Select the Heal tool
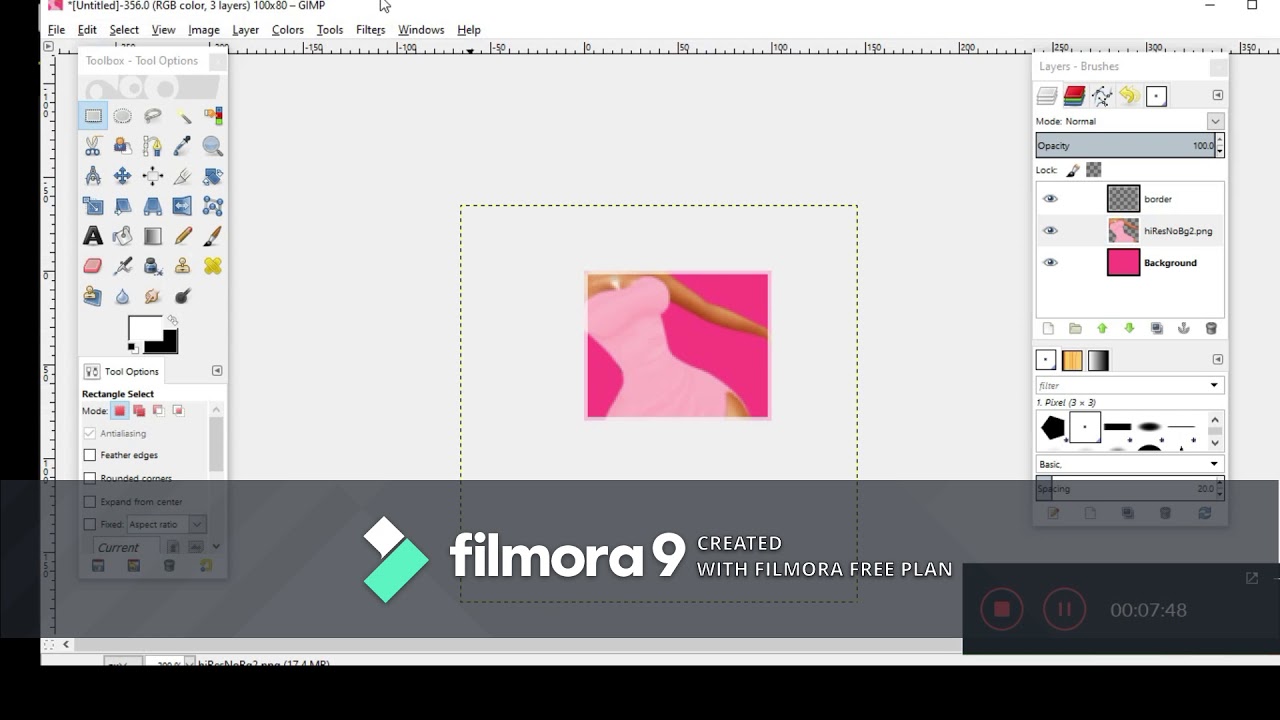The width and height of the screenshot is (1280, 720). 212,266
